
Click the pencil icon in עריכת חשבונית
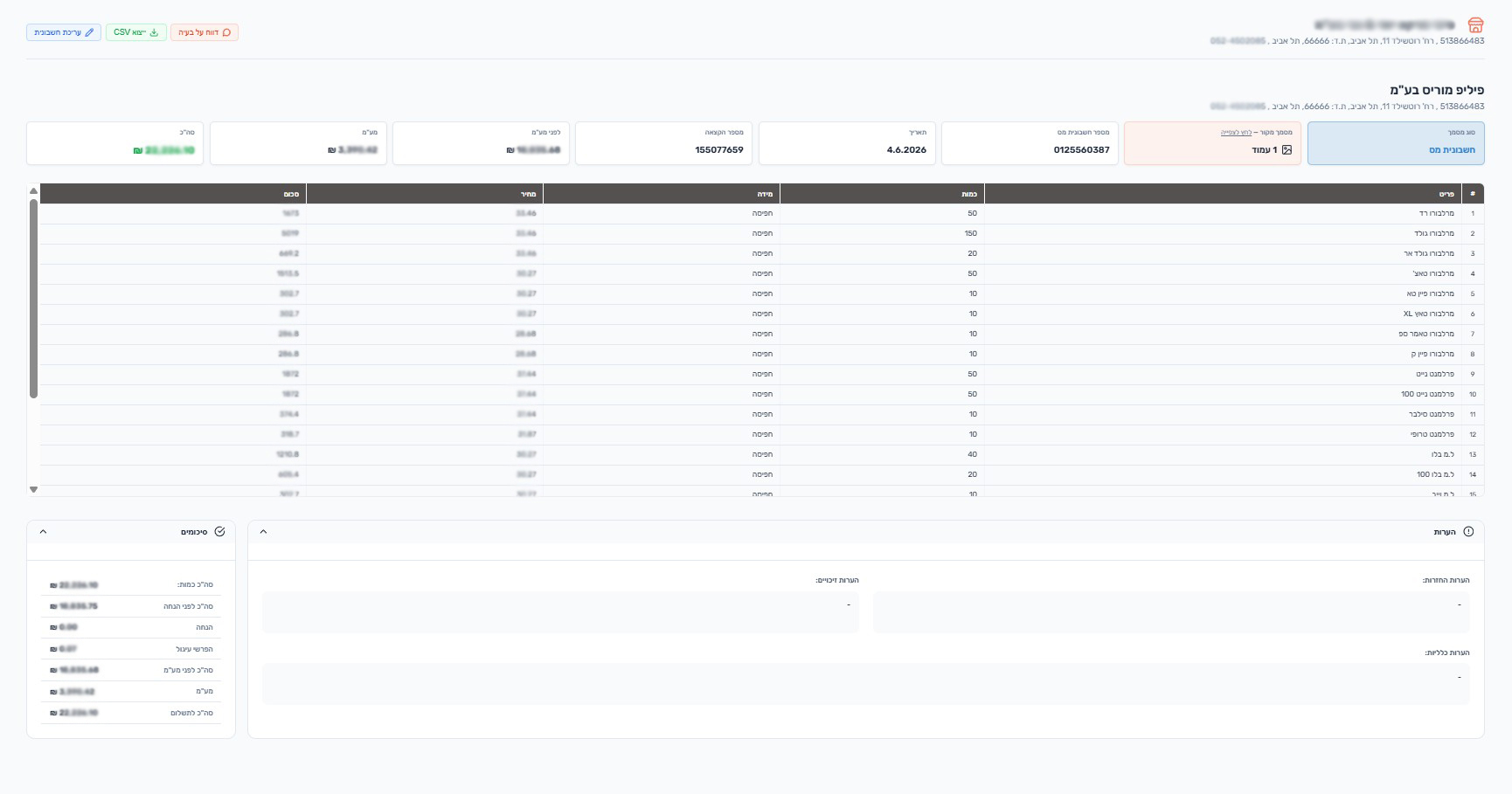click(x=89, y=32)
